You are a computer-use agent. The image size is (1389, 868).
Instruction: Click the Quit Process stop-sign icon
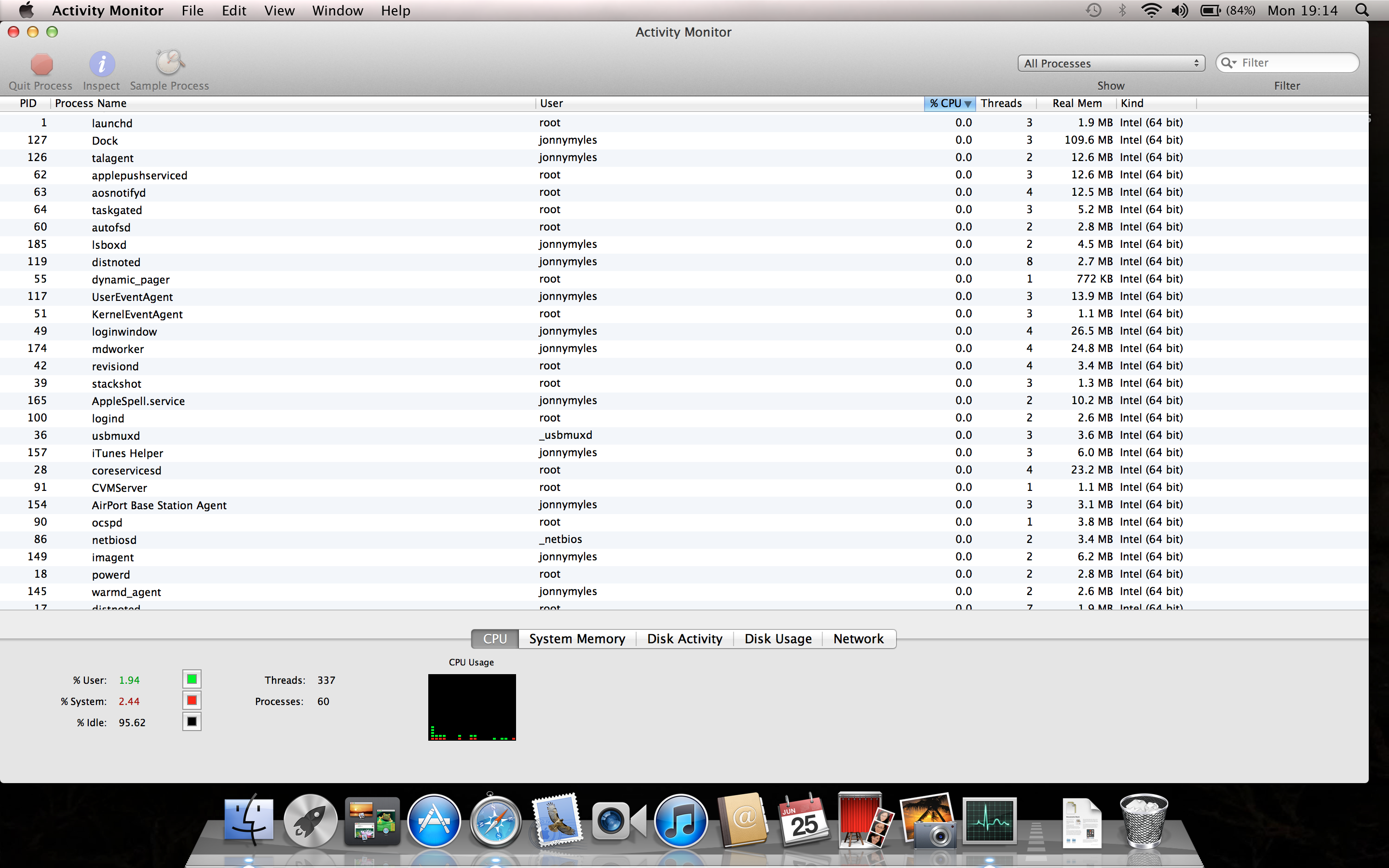pyautogui.click(x=41, y=64)
